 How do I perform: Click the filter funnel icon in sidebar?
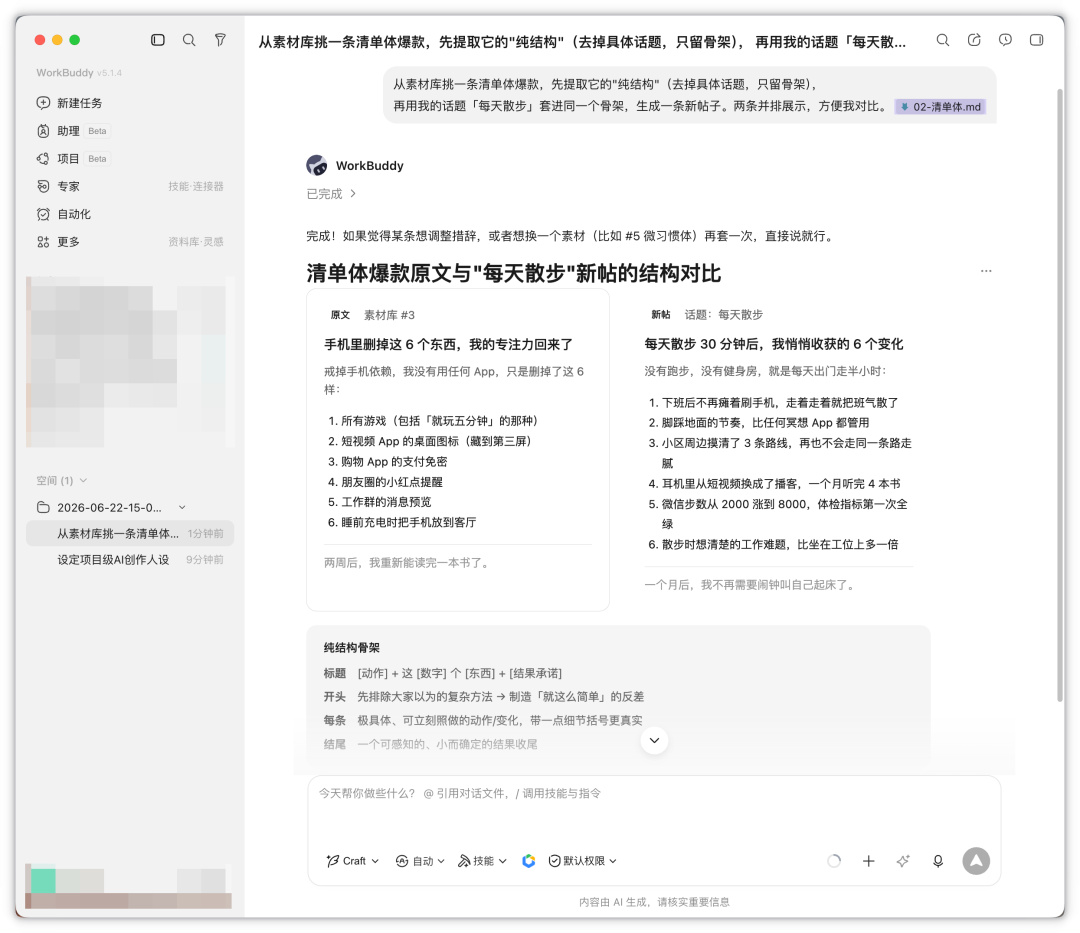pos(220,40)
